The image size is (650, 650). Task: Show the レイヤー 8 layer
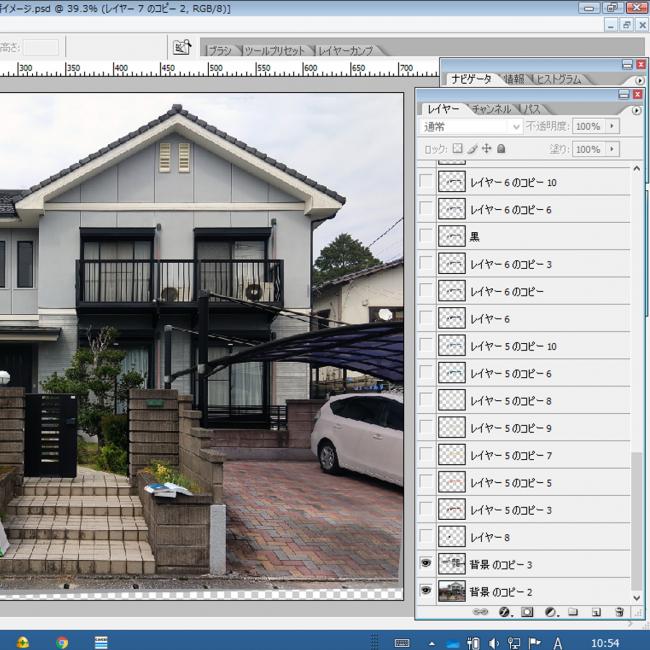[x=427, y=537]
